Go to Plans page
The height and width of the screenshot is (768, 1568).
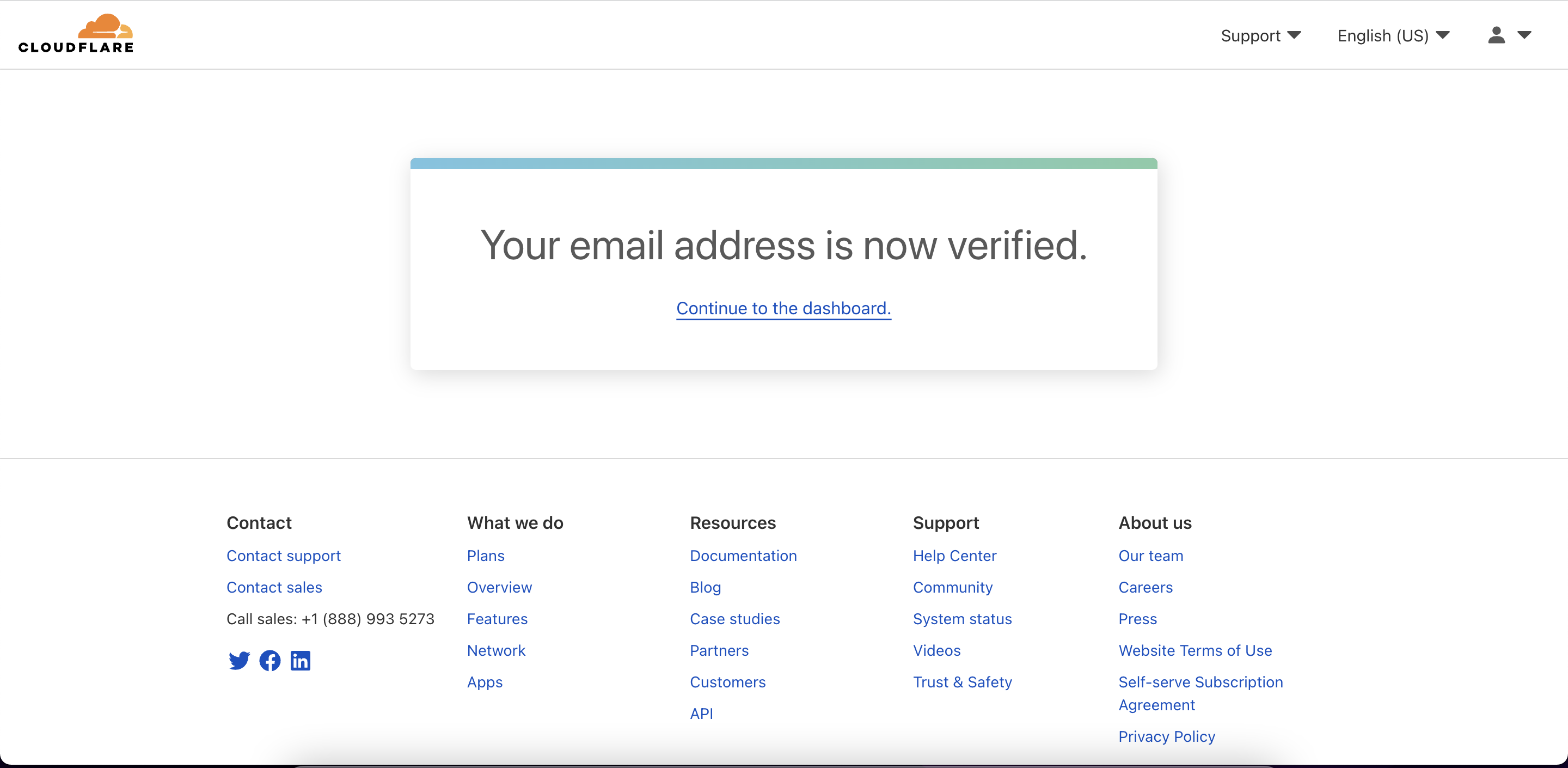(485, 556)
